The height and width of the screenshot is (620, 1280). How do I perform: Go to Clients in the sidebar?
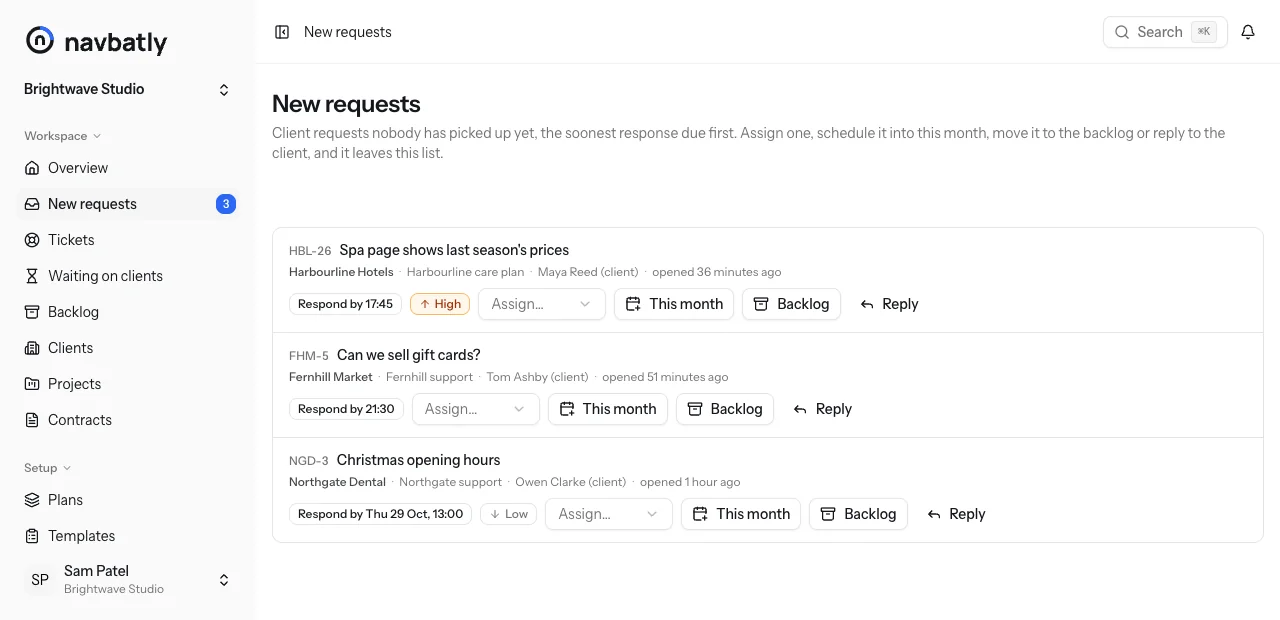[128, 348]
